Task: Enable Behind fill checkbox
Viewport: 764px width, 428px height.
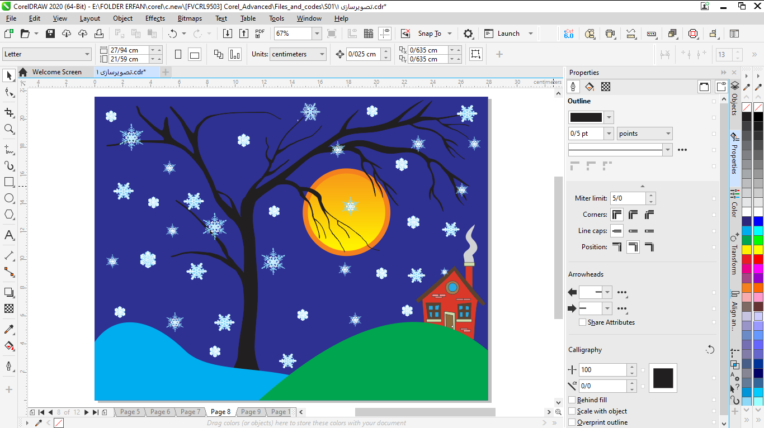Action: (572, 400)
